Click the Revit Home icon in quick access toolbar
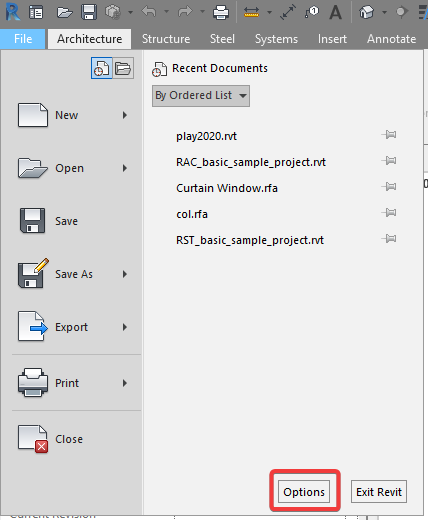The height and width of the screenshot is (520, 428). click(36, 13)
